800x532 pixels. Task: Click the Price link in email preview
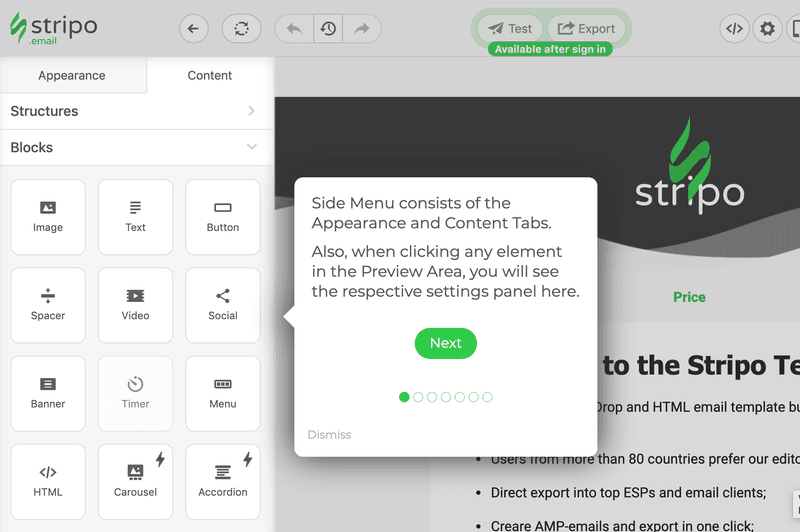689,297
